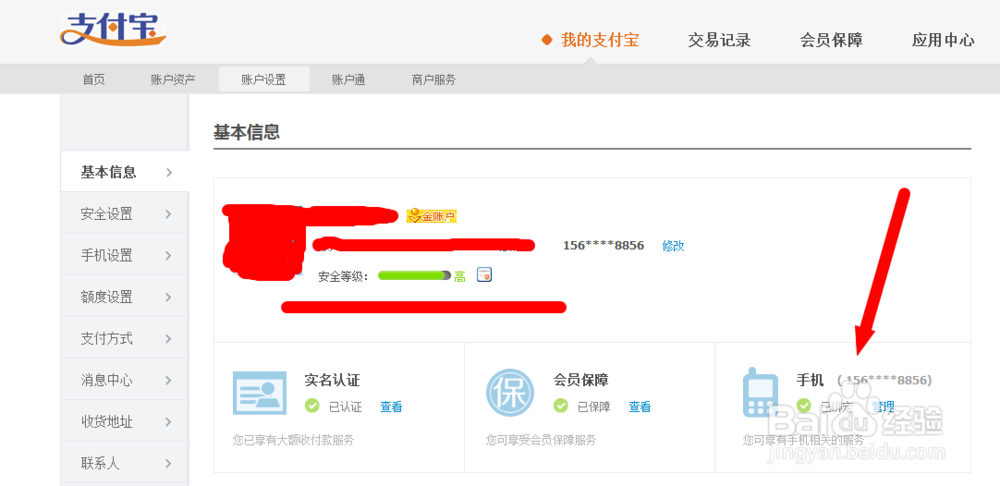Open 手机设置 in the sidebar
Screen dimensions: 1000x486
(x=125, y=255)
